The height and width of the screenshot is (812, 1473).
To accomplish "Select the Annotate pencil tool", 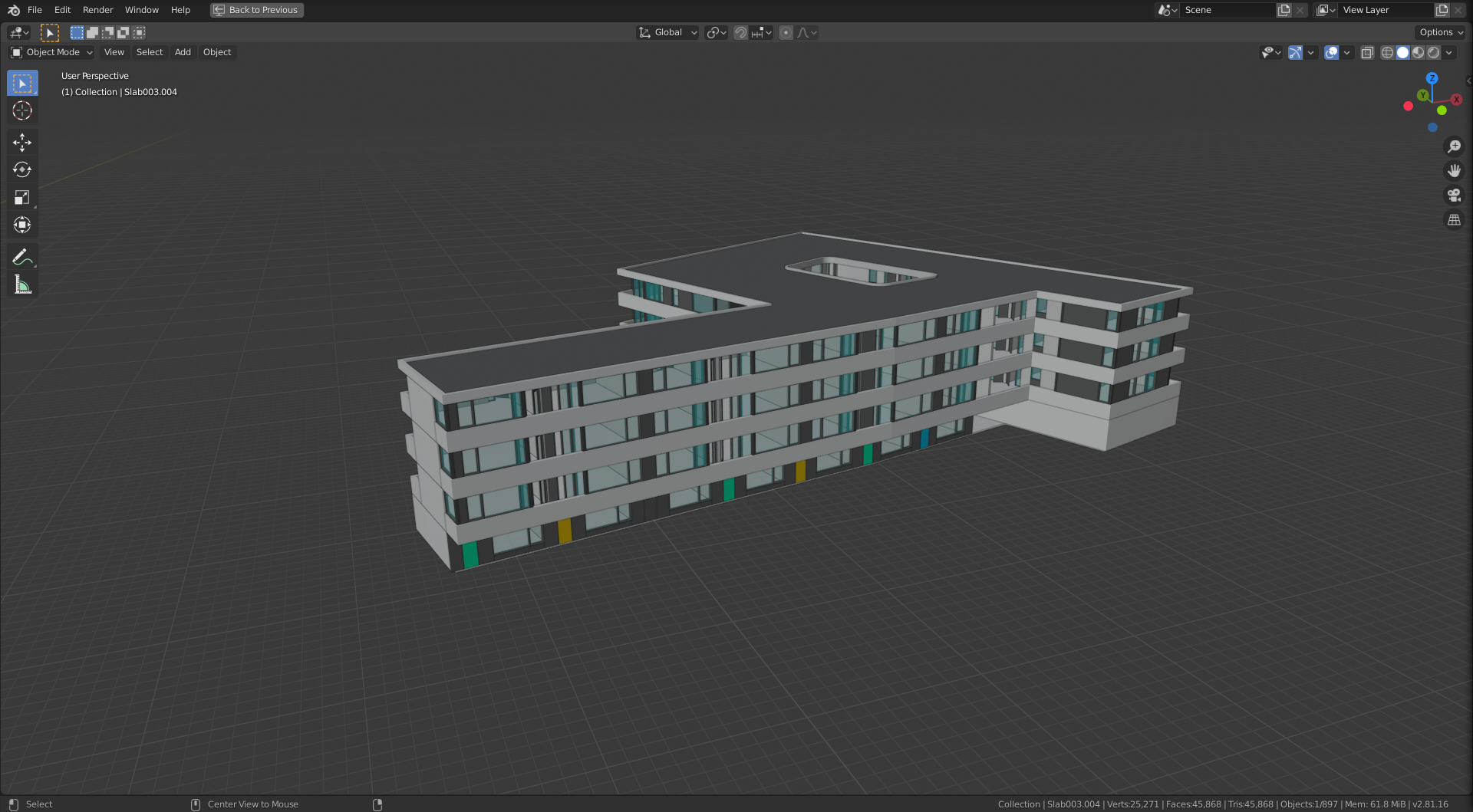I will coord(22,257).
